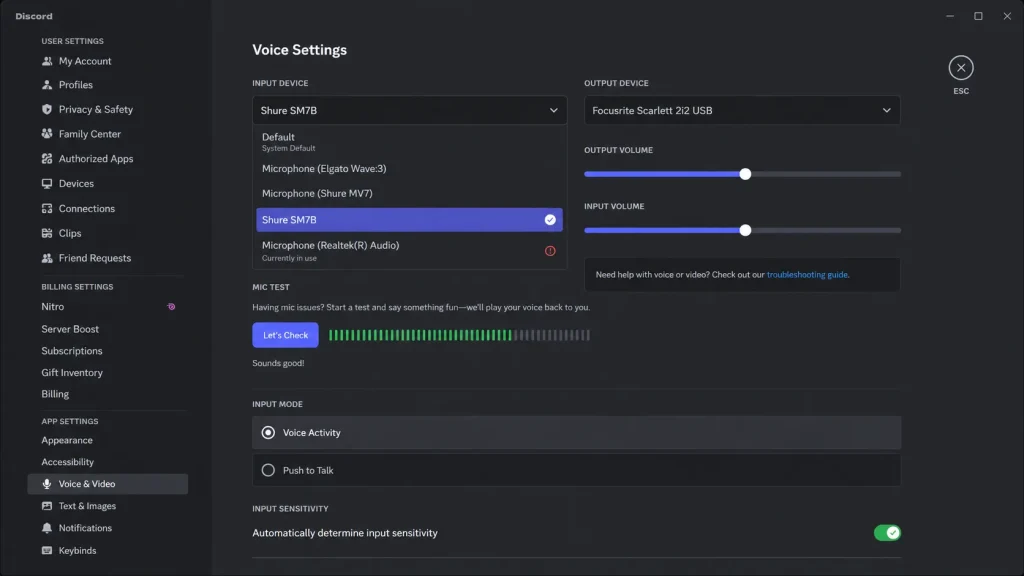Click the Voice & Video microphone icon
The width and height of the screenshot is (1024, 576).
coord(47,484)
